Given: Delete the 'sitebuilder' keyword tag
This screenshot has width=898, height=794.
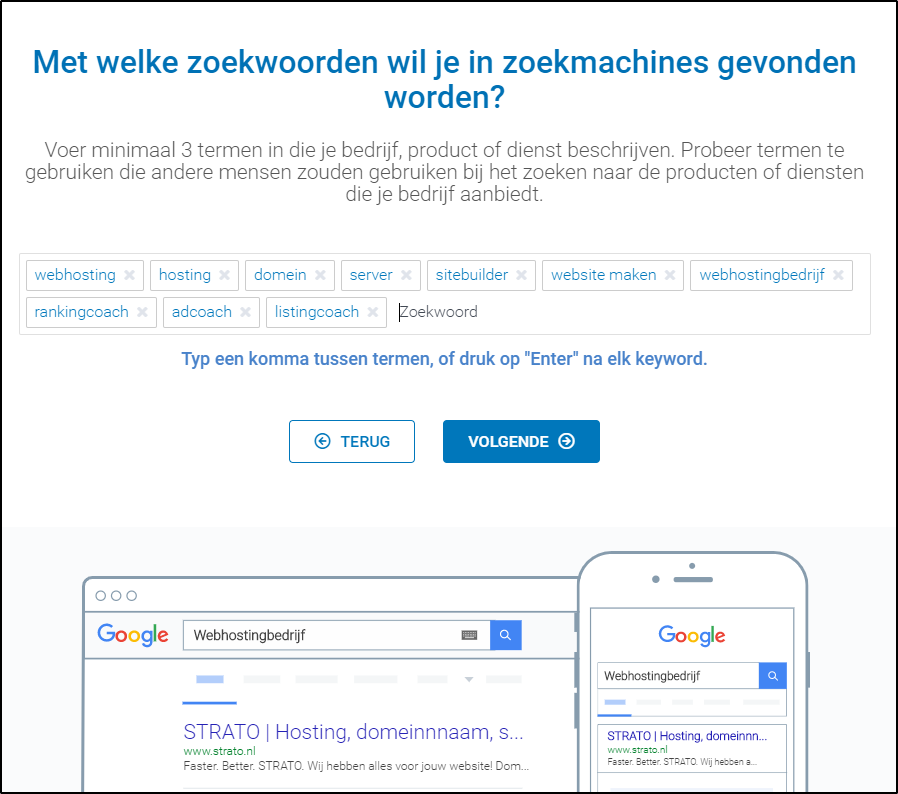Looking at the screenshot, I should pyautogui.click(x=522, y=275).
